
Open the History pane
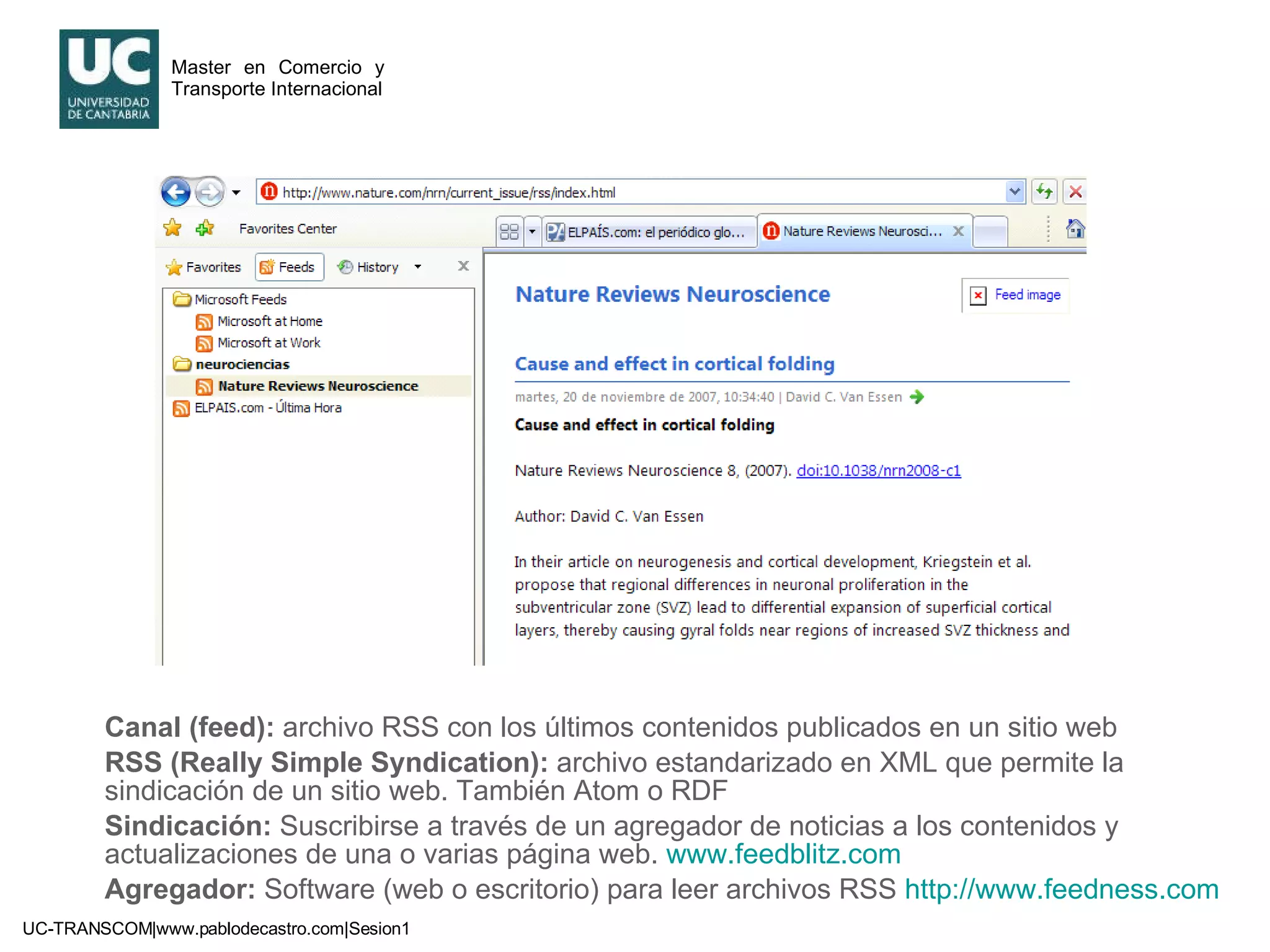point(369,267)
